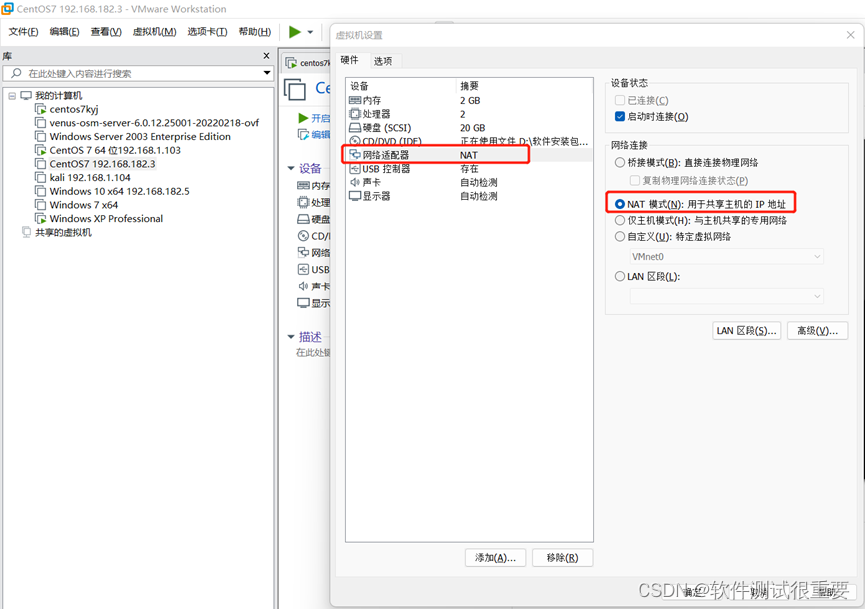This screenshot has width=865, height=609.
Task: Select LAN segment (LAN 区段) radio button
Action: (620, 276)
